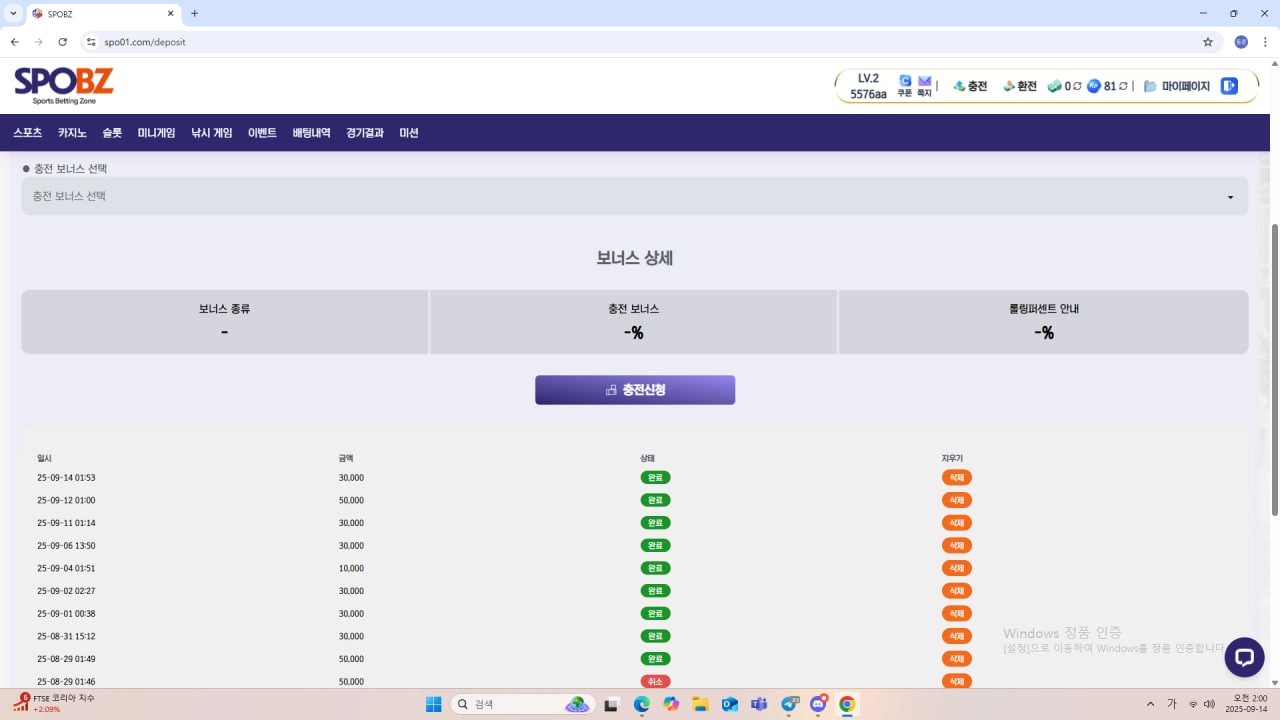This screenshot has height=720, width=1280.
Task: Go to the 배팅내역 menu
Action: click(311, 133)
